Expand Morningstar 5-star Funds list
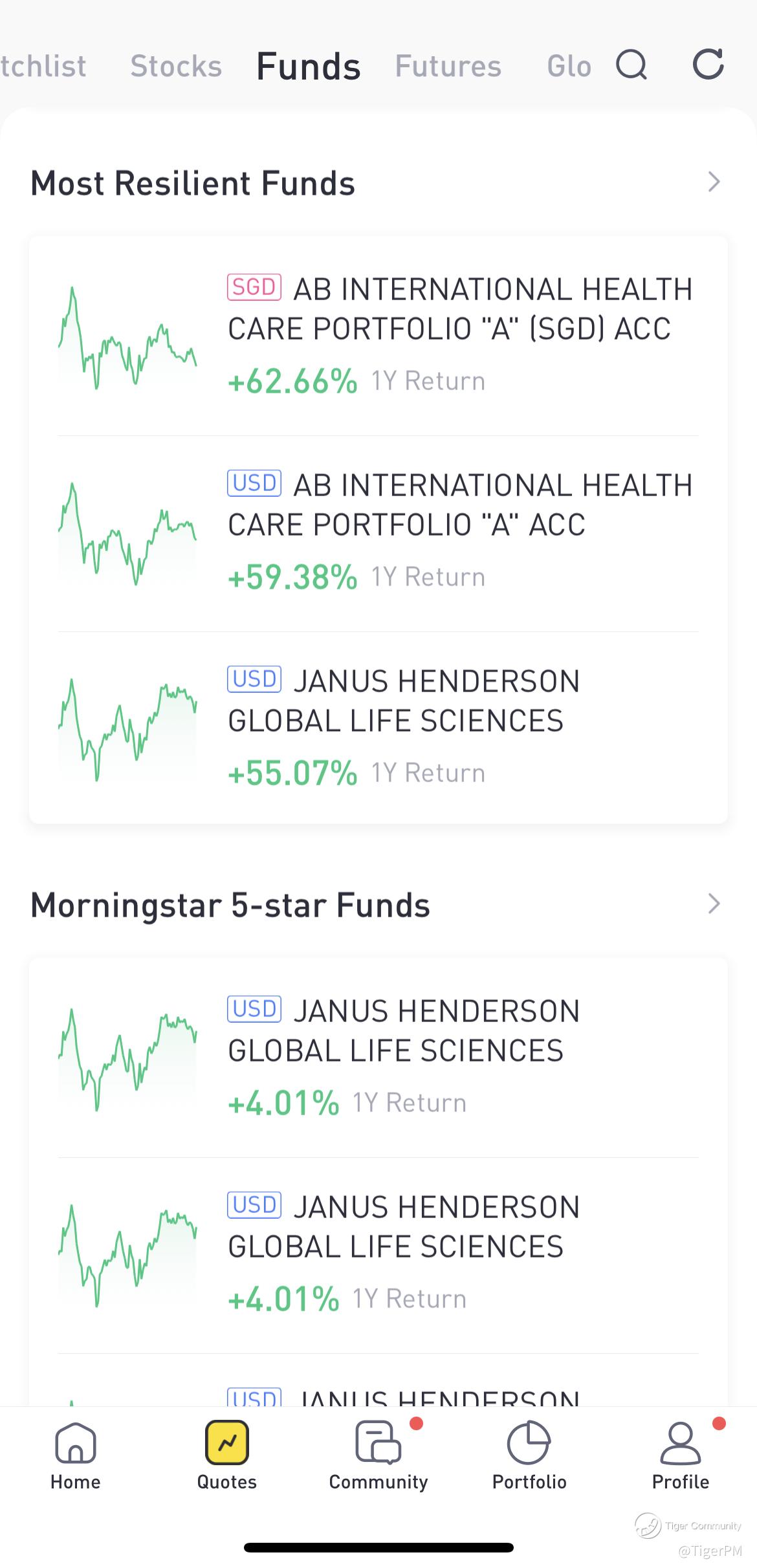This screenshot has height=1568, width=757. point(714,904)
